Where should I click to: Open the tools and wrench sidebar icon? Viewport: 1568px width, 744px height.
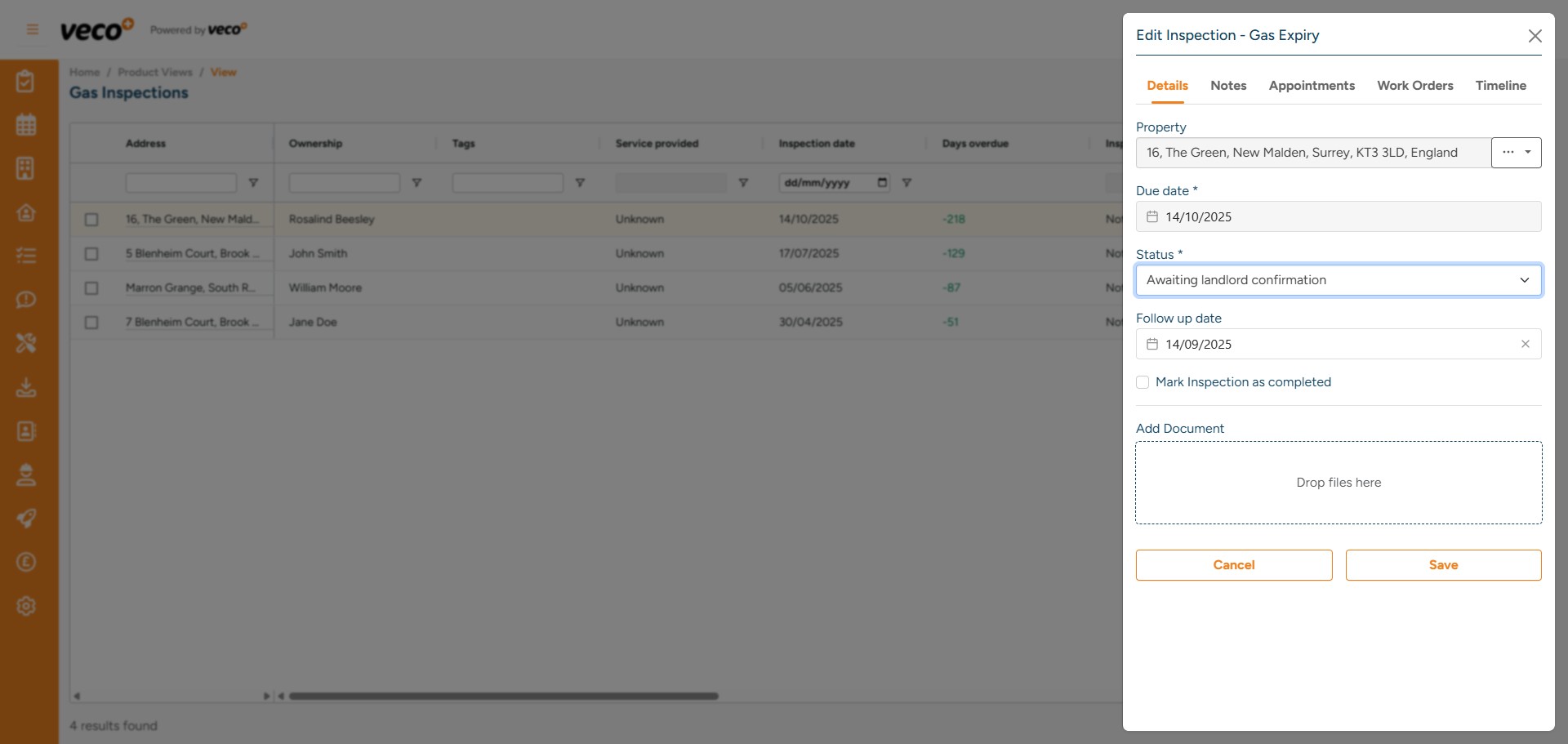point(26,343)
